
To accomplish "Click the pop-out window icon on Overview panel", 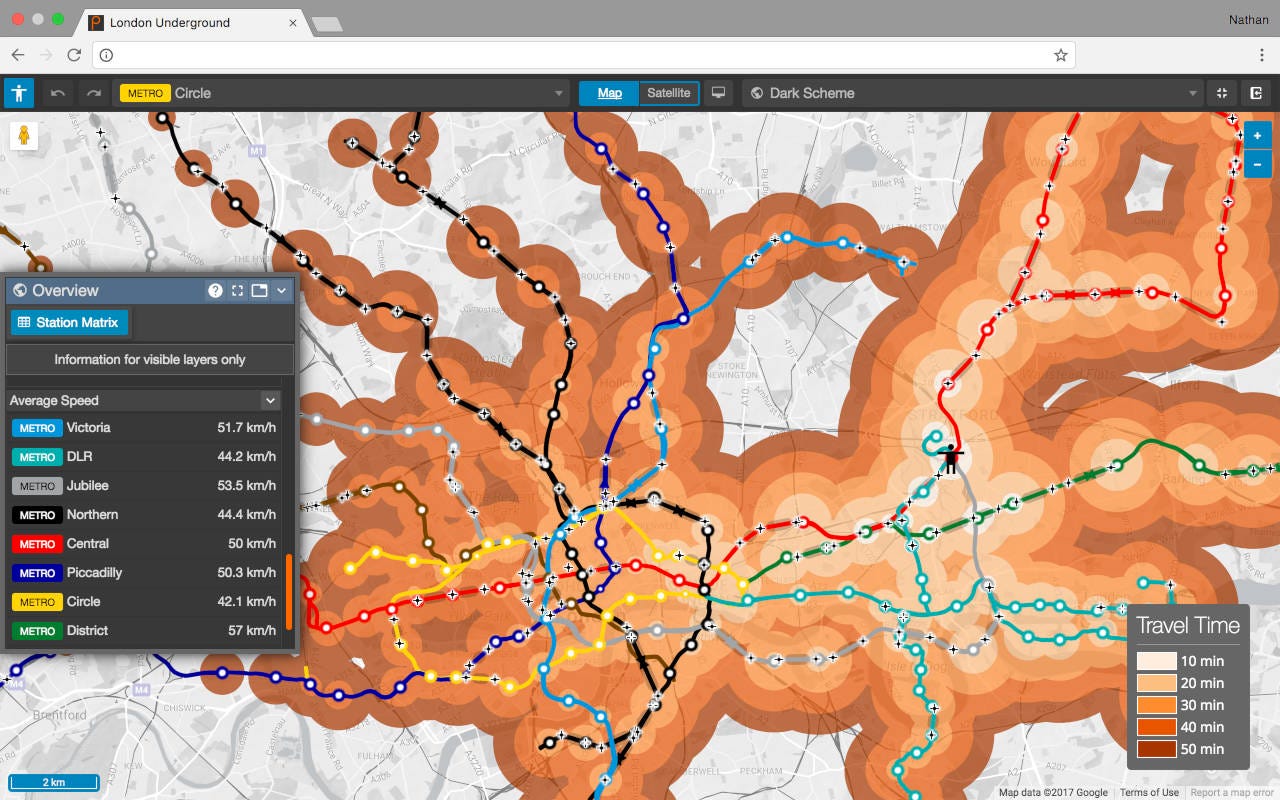I will (x=261, y=290).
